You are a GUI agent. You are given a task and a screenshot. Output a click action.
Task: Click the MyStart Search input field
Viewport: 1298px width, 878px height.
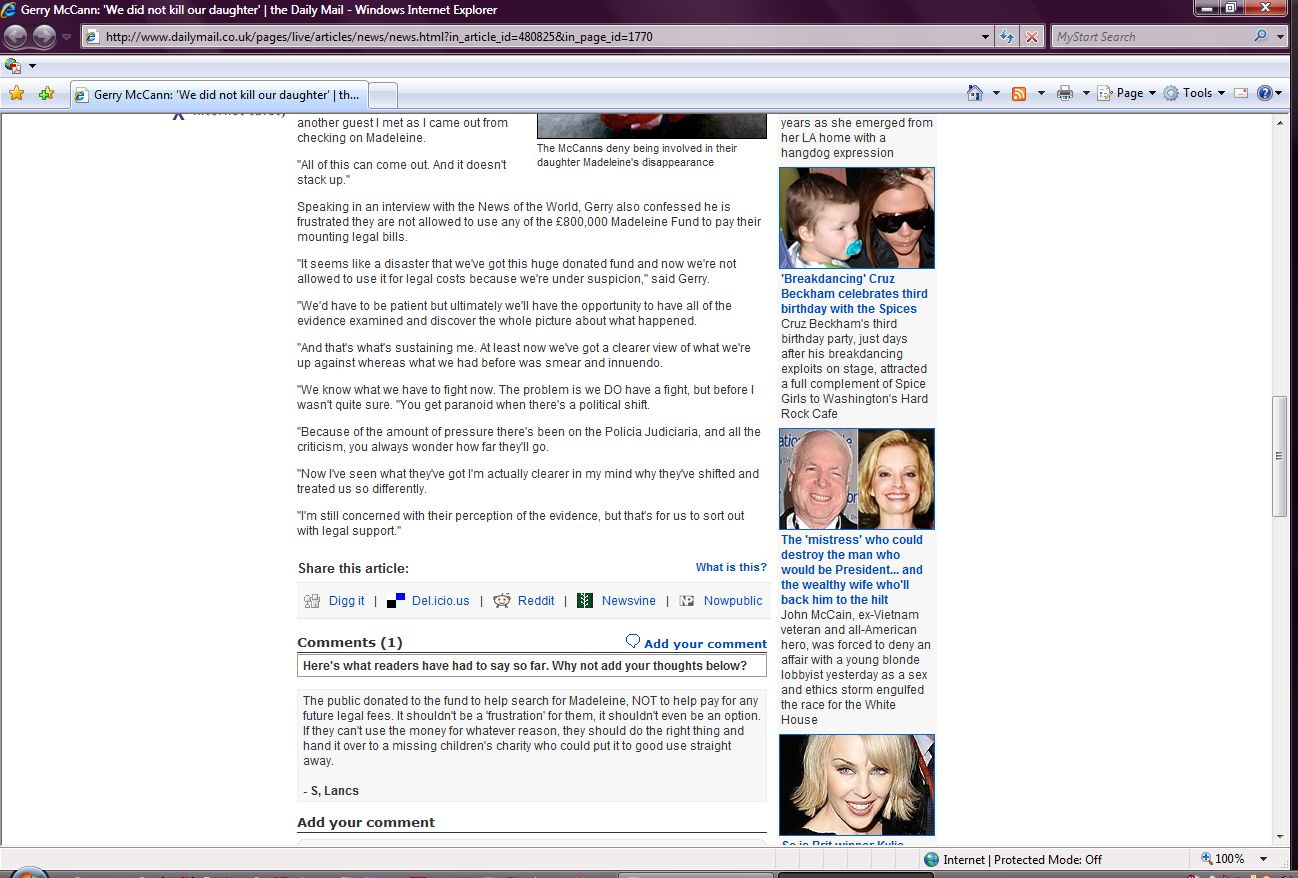pos(1150,37)
